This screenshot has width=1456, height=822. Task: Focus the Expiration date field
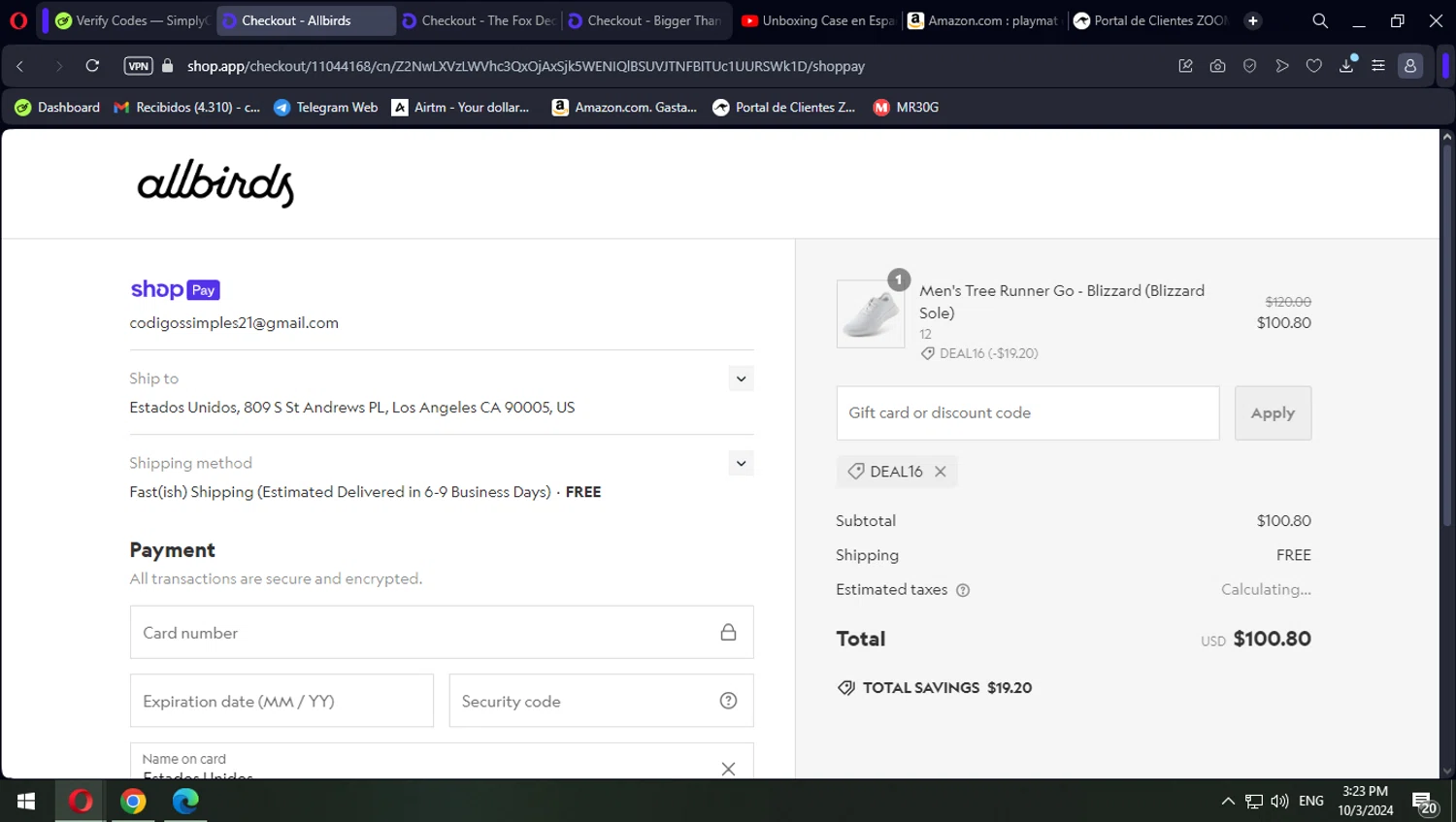click(281, 701)
